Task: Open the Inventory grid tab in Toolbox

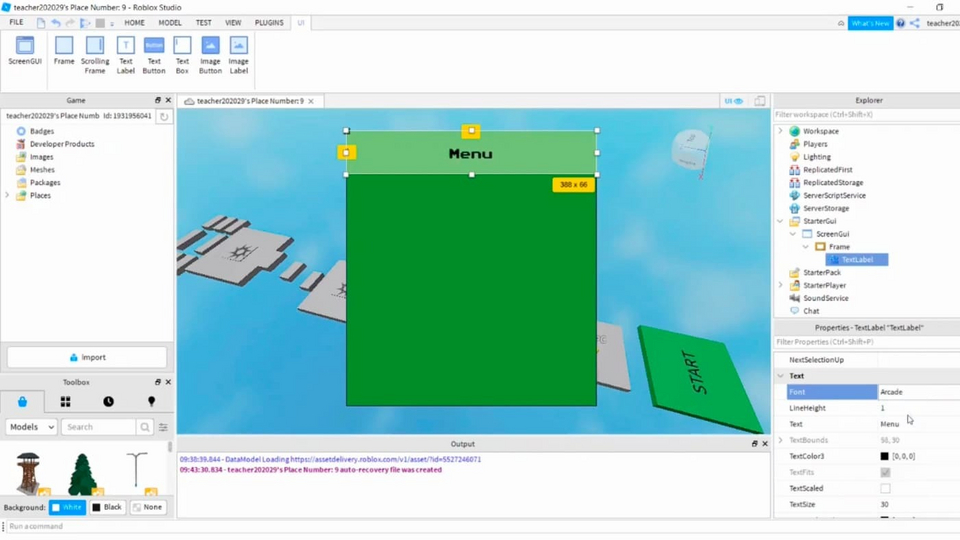Action: coord(66,402)
